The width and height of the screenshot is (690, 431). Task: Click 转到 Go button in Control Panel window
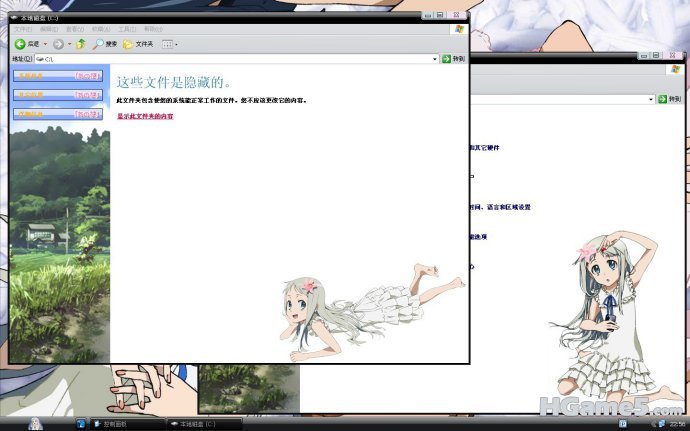pyautogui.click(x=670, y=99)
